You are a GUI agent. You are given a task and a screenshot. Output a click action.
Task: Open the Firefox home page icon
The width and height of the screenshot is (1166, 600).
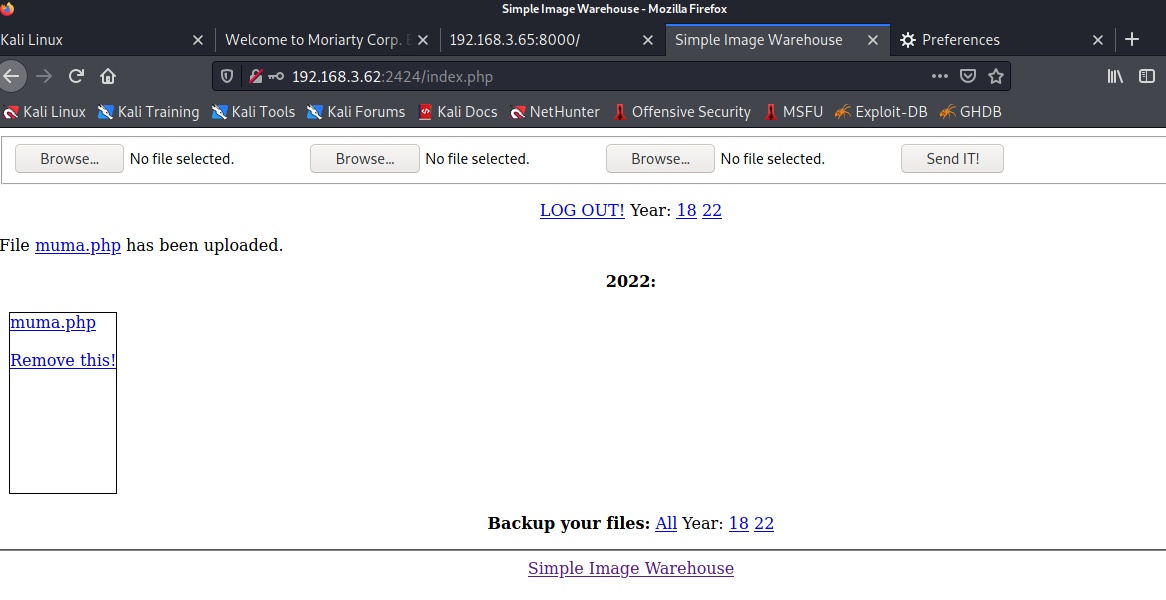click(108, 76)
